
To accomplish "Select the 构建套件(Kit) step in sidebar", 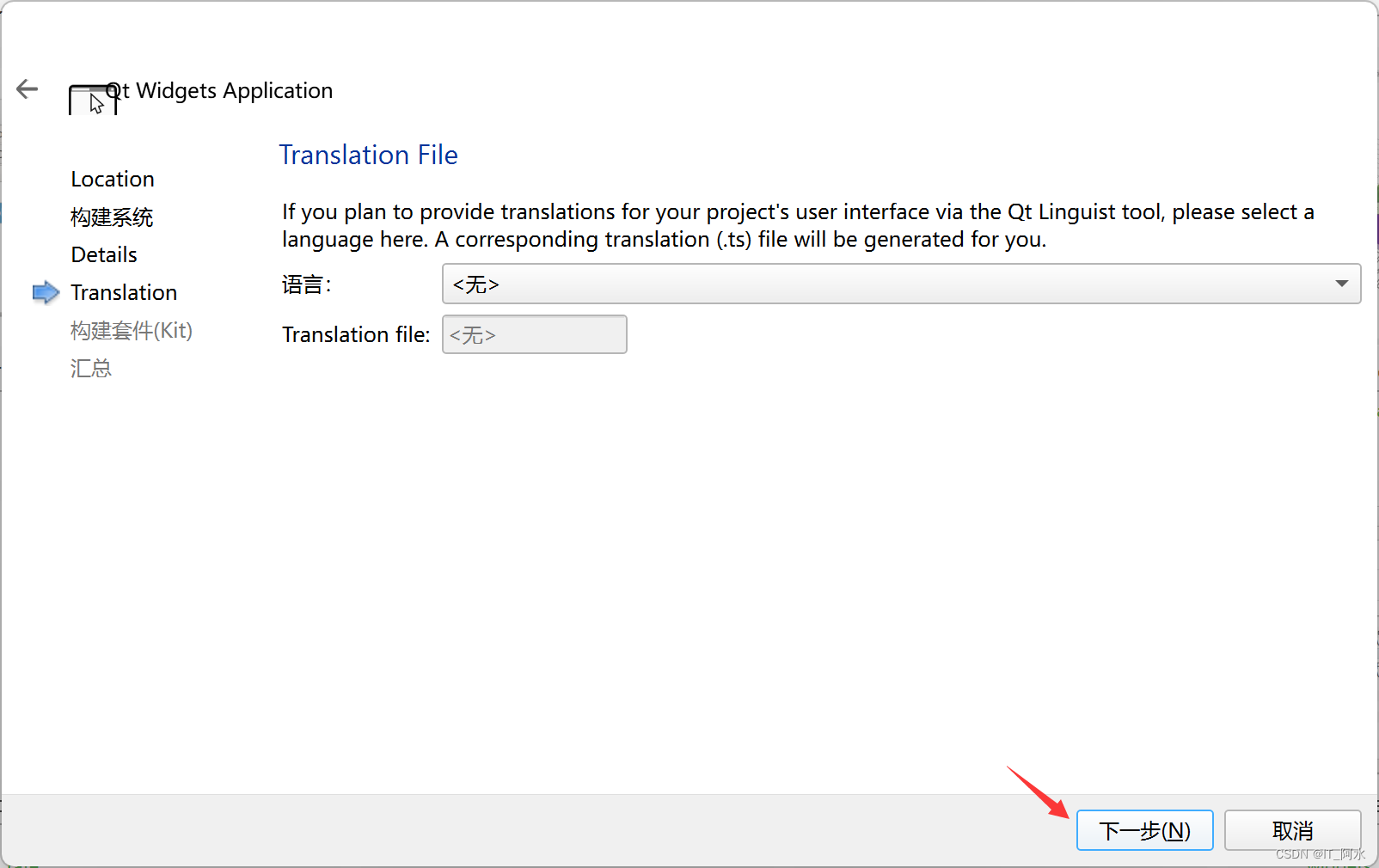I will click(x=132, y=330).
